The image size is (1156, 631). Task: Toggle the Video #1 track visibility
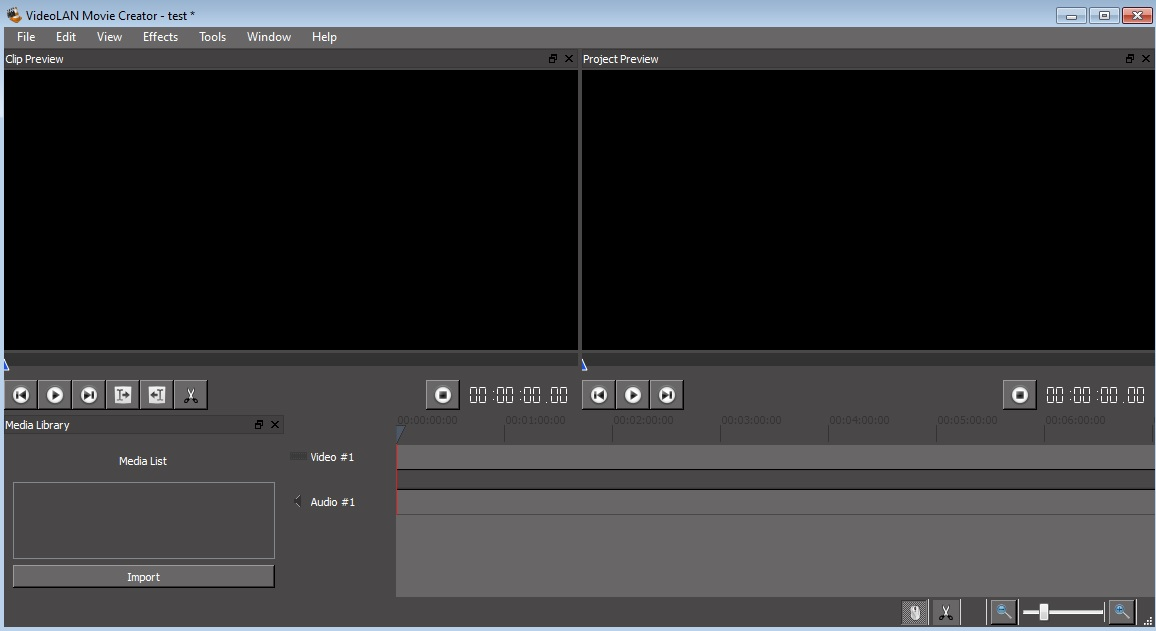click(298, 456)
